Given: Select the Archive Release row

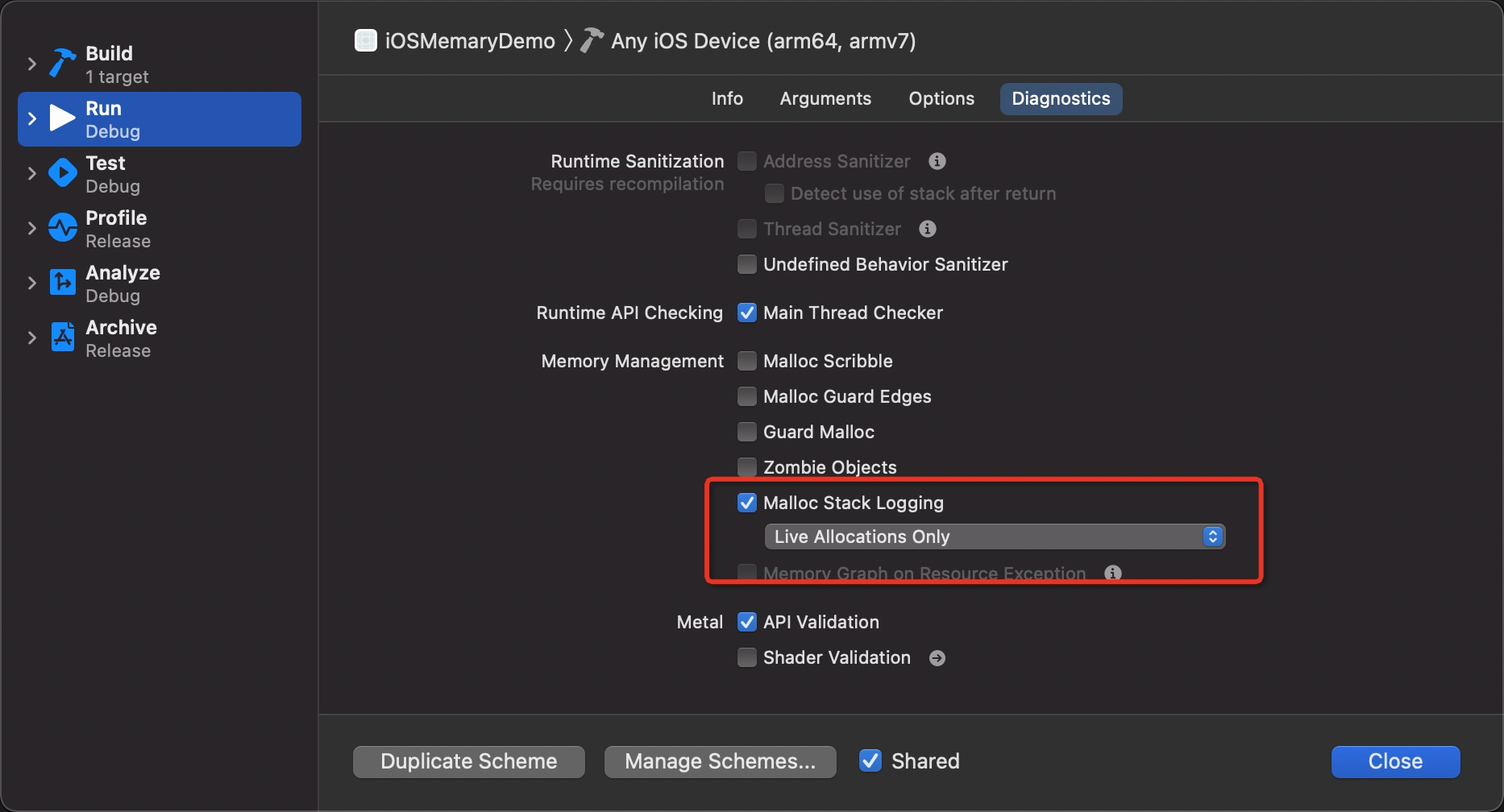Looking at the screenshot, I should coord(160,338).
